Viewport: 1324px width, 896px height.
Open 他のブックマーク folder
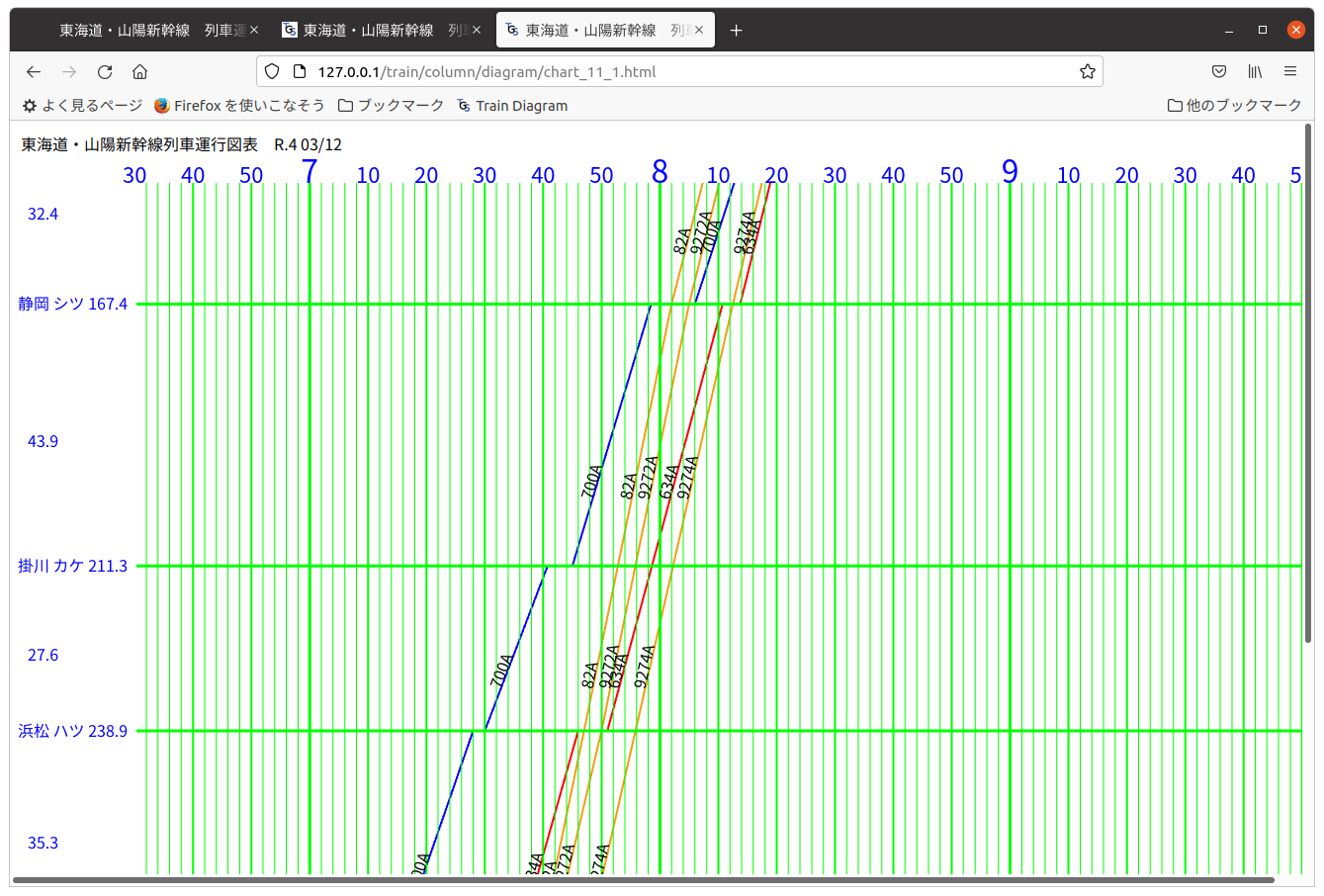[x=1234, y=106]
